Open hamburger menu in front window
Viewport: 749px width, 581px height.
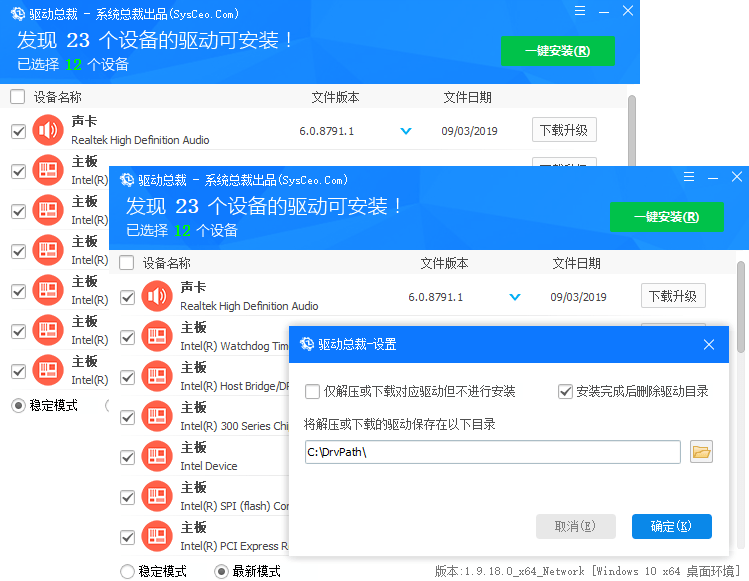689,177
